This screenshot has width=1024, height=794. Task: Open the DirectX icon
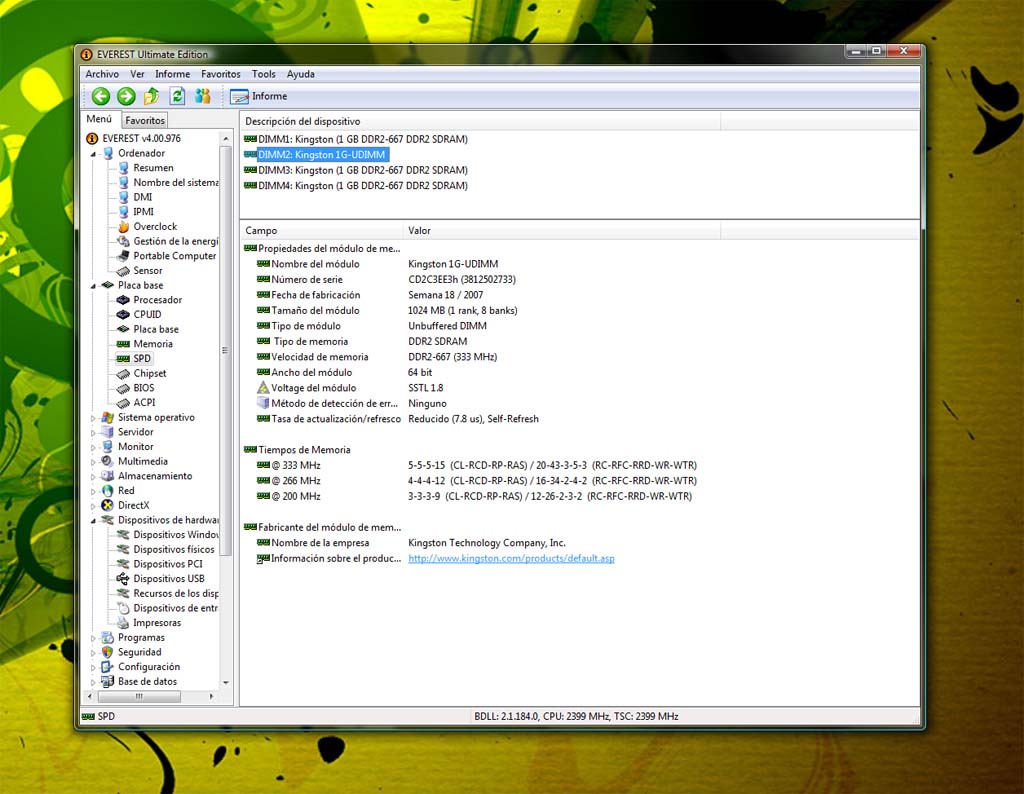[108, 505]
